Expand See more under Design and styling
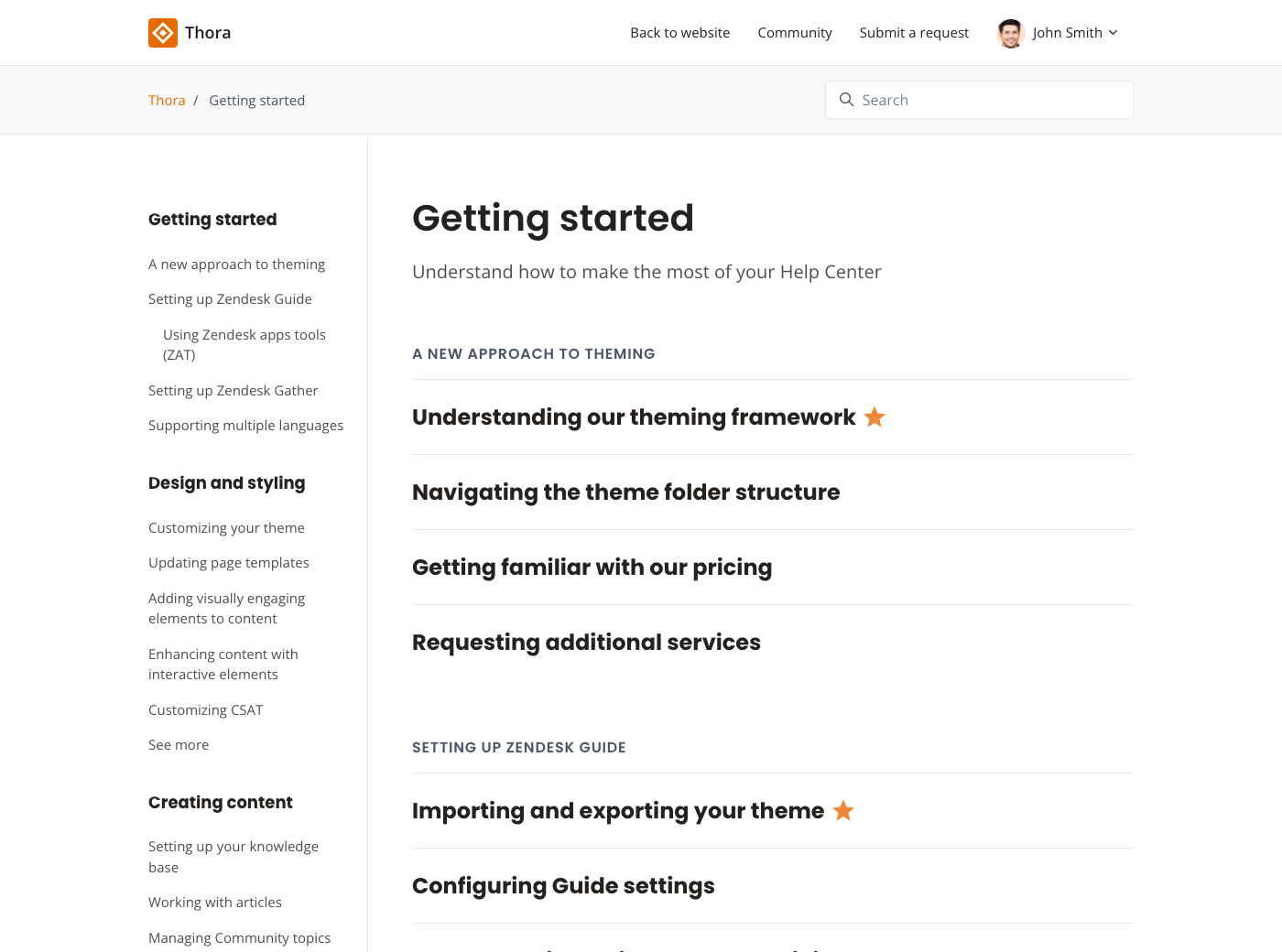Image resolution: width=1282 pixels, height=952 pixels. point(179,745)
